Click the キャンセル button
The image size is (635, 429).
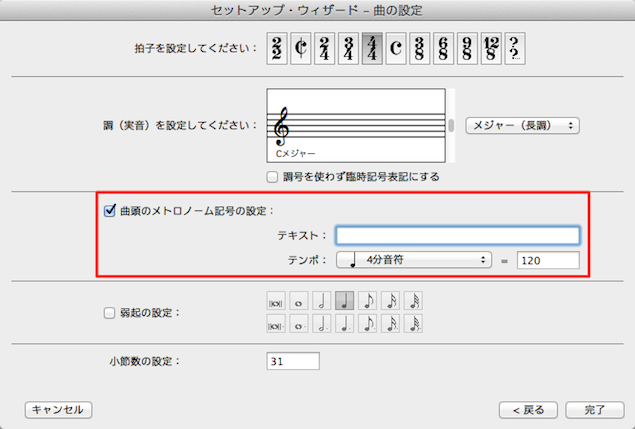coord(58,410)
